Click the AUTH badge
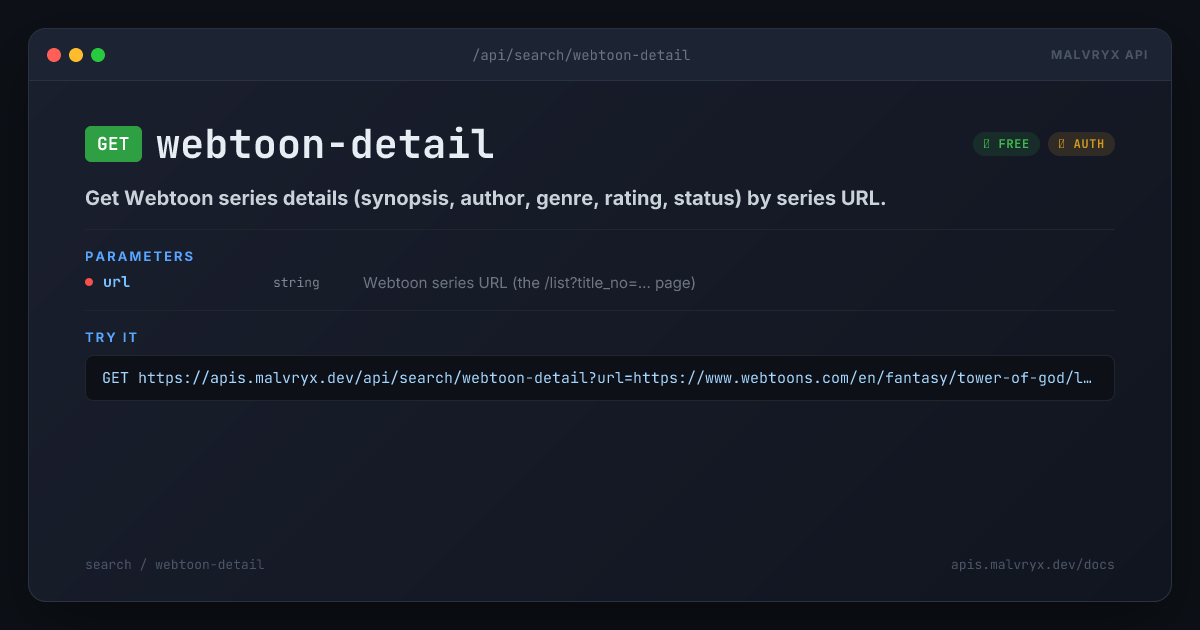The image size is (1200, 630). click(1081, 144)
